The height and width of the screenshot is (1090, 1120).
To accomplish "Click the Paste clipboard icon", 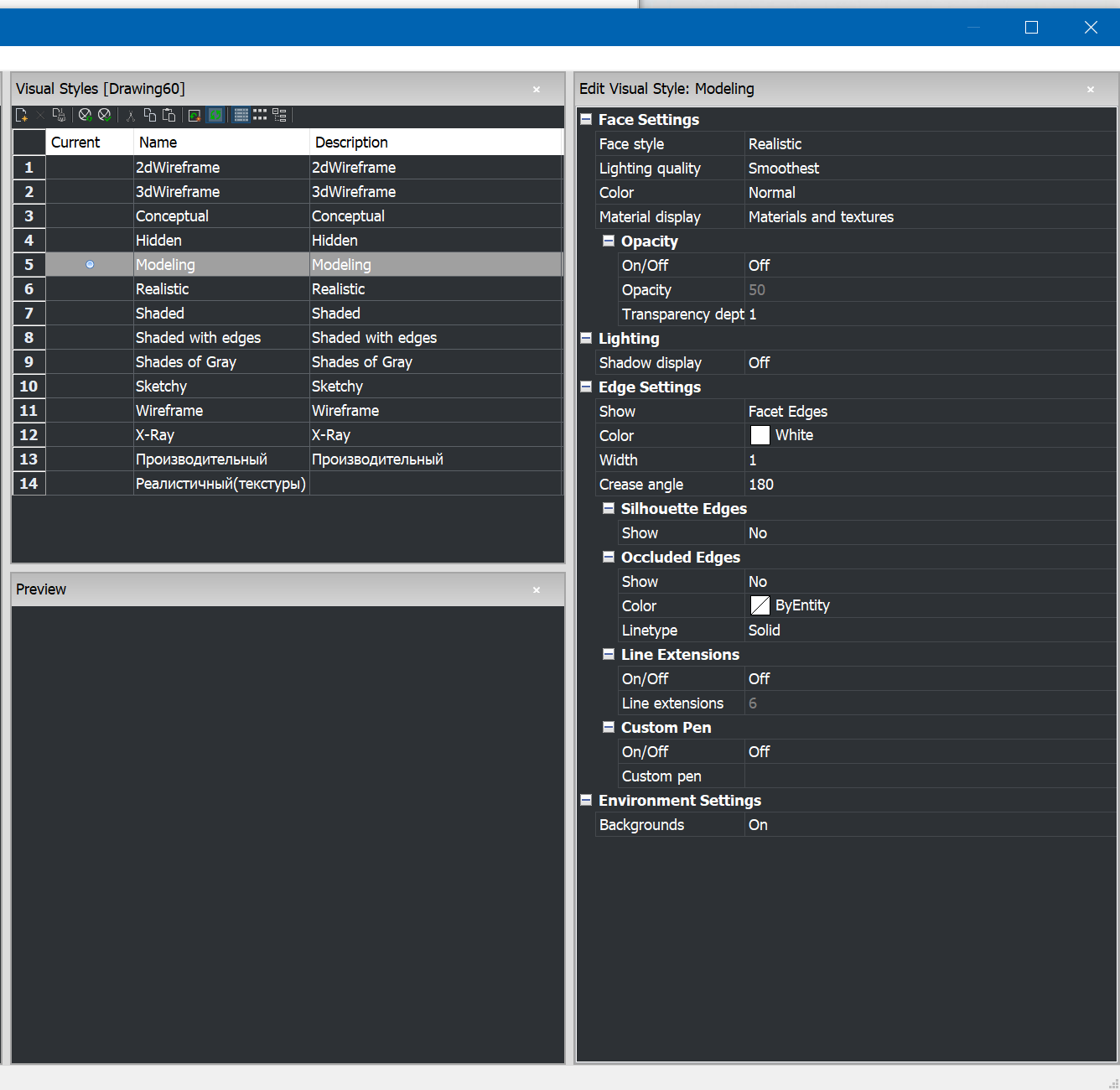I will (x=169, y=116).
